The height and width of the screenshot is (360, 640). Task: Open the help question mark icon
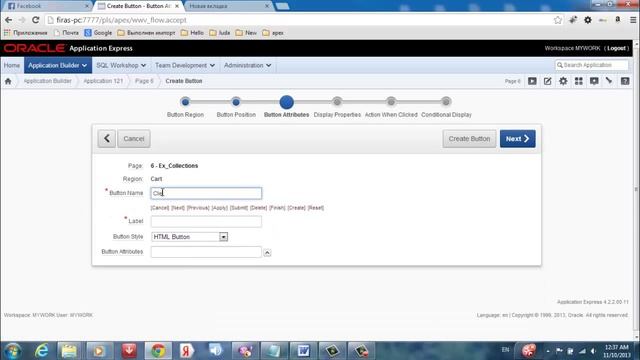625,81
